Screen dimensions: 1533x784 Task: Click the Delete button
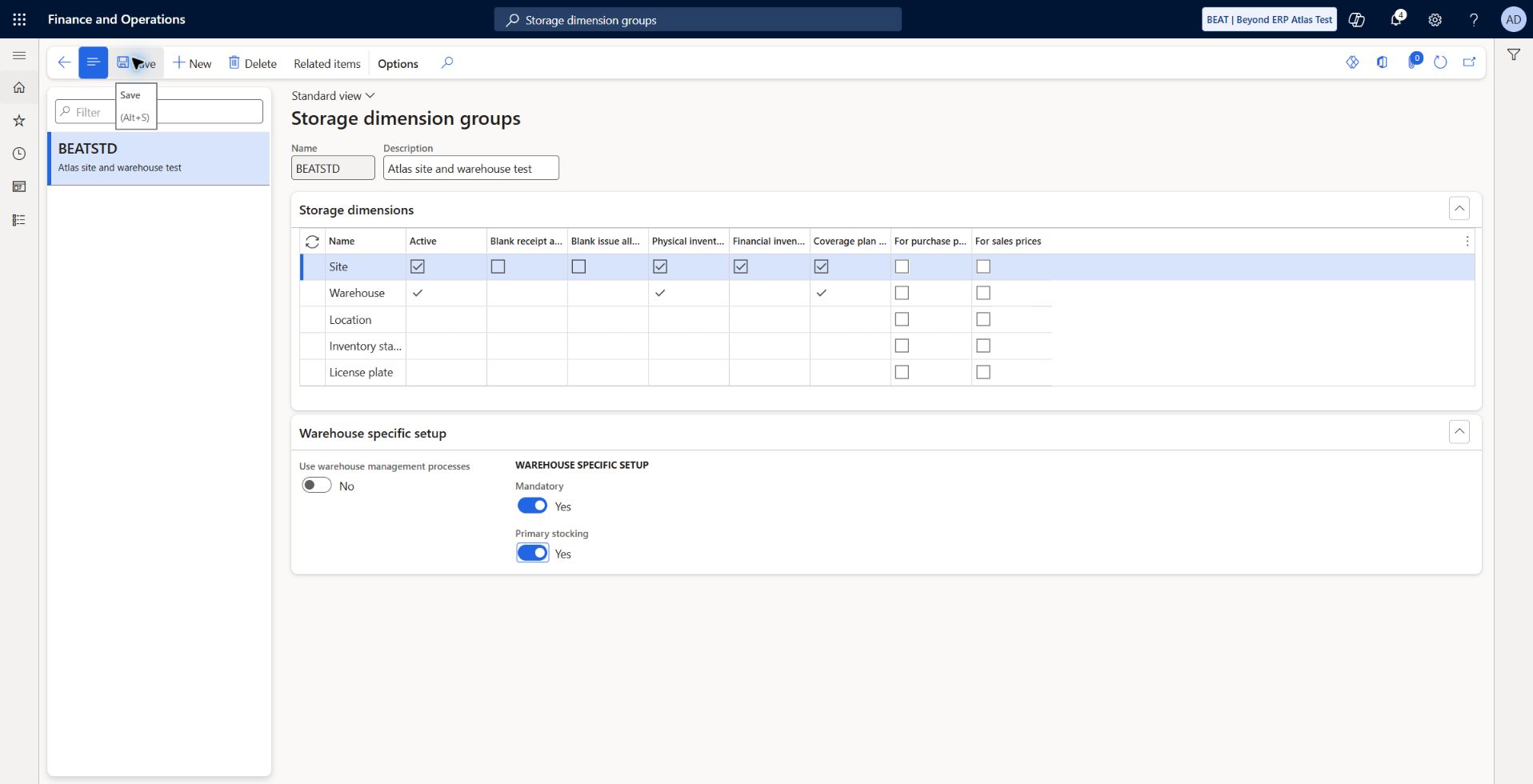pos(253,63)
